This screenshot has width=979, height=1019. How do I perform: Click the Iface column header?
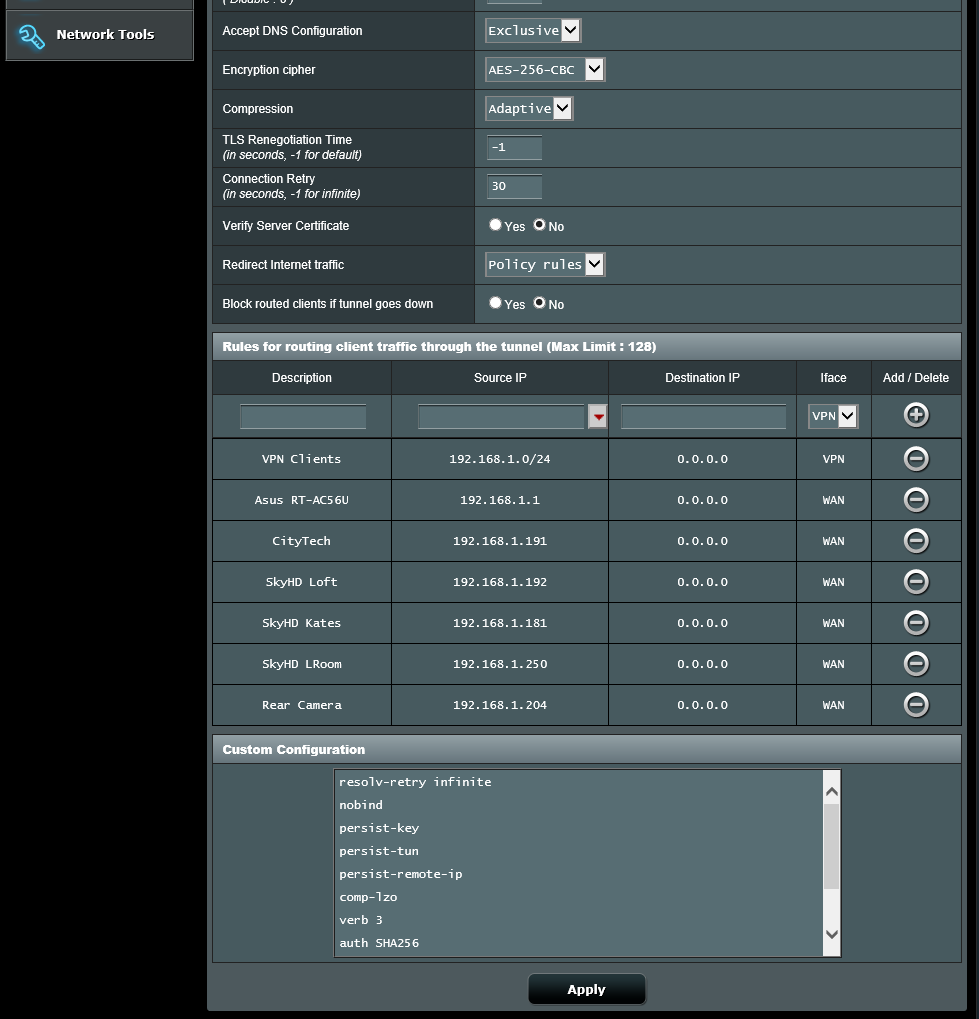point(833,378)
